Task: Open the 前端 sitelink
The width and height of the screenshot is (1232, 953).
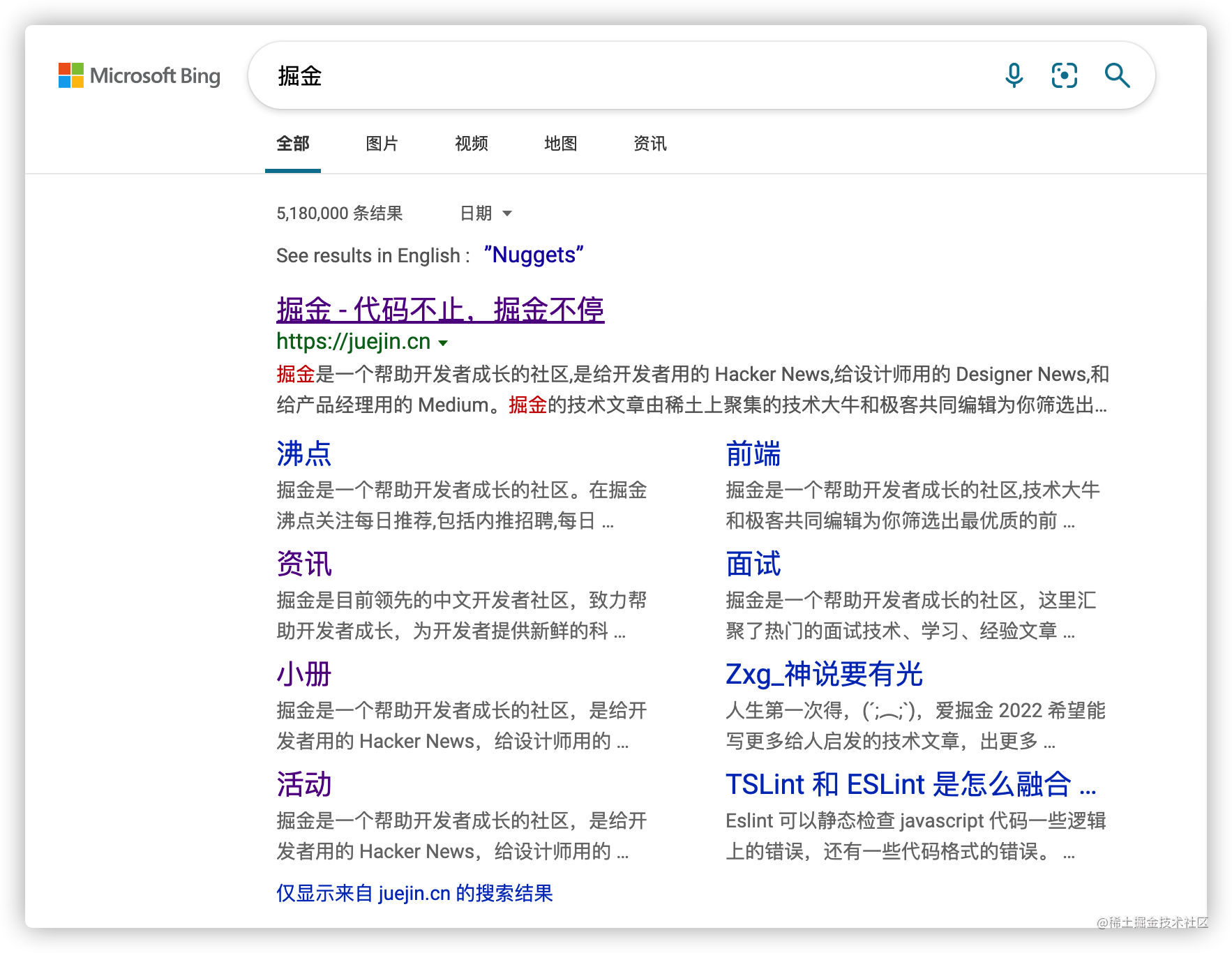Action: coord(753,454)
